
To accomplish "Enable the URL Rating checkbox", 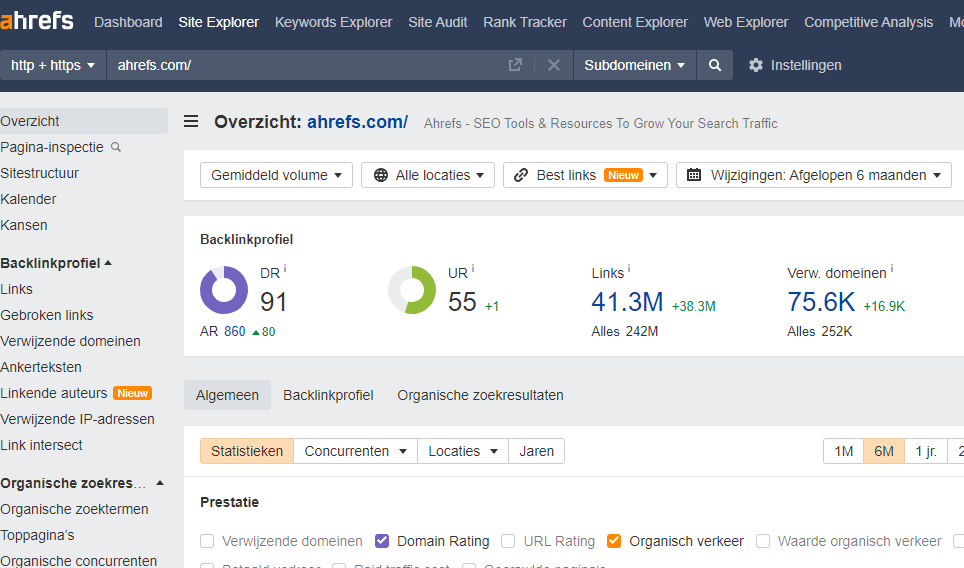I will (x=508, y=541).
